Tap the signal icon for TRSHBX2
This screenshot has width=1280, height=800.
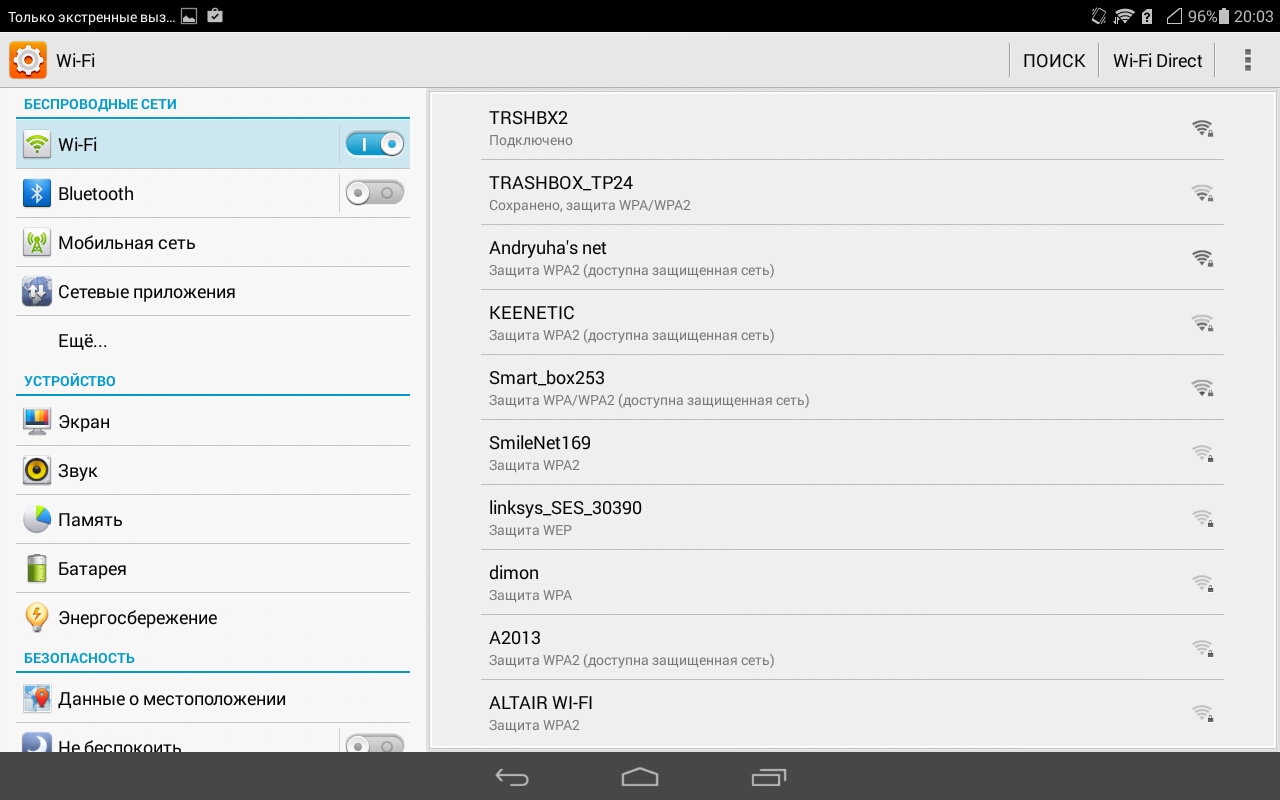pos(1202,128)
